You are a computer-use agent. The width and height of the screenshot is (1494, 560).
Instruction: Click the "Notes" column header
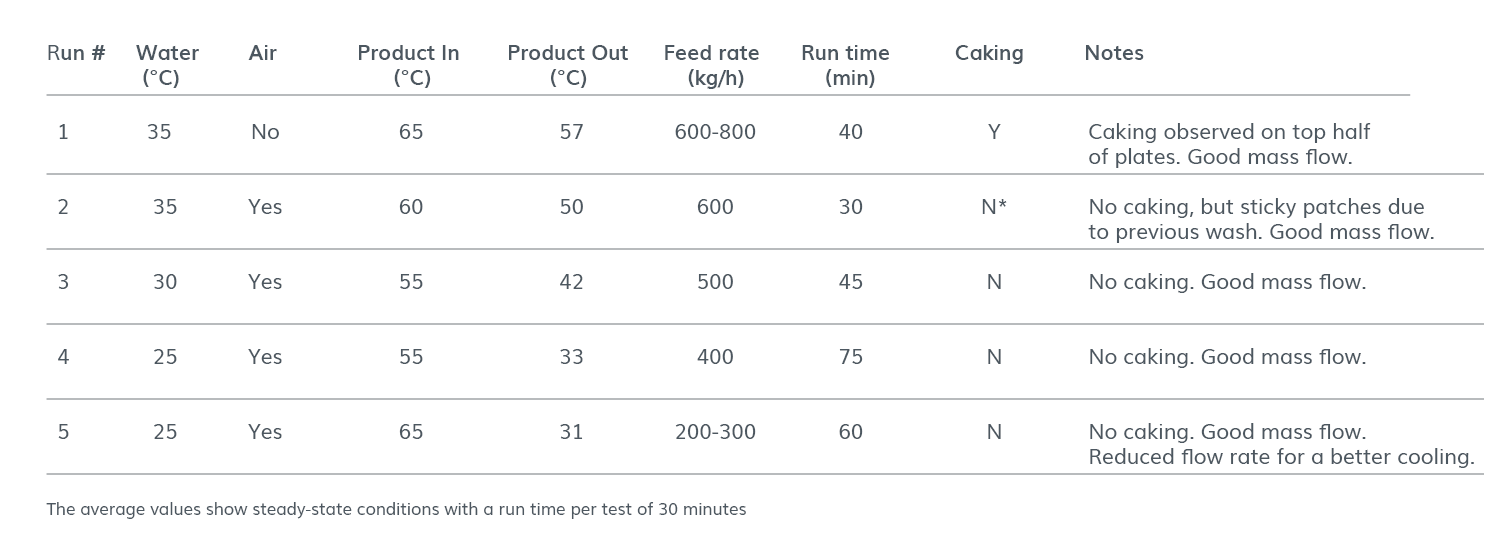coord(1113,53)
